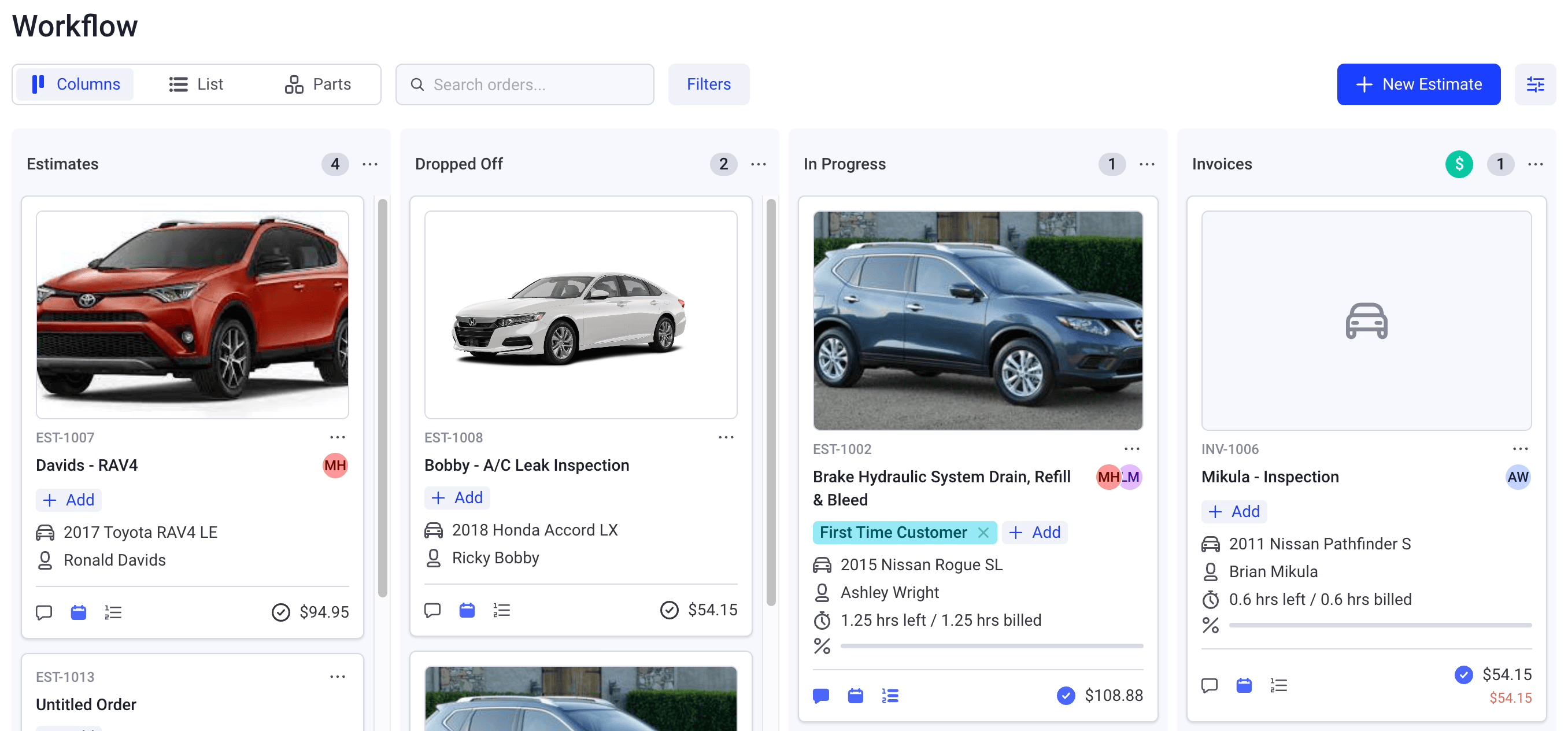Remove the First Time Customer tag
This screenshot has height=731, width=1568.
pos(983,532)
